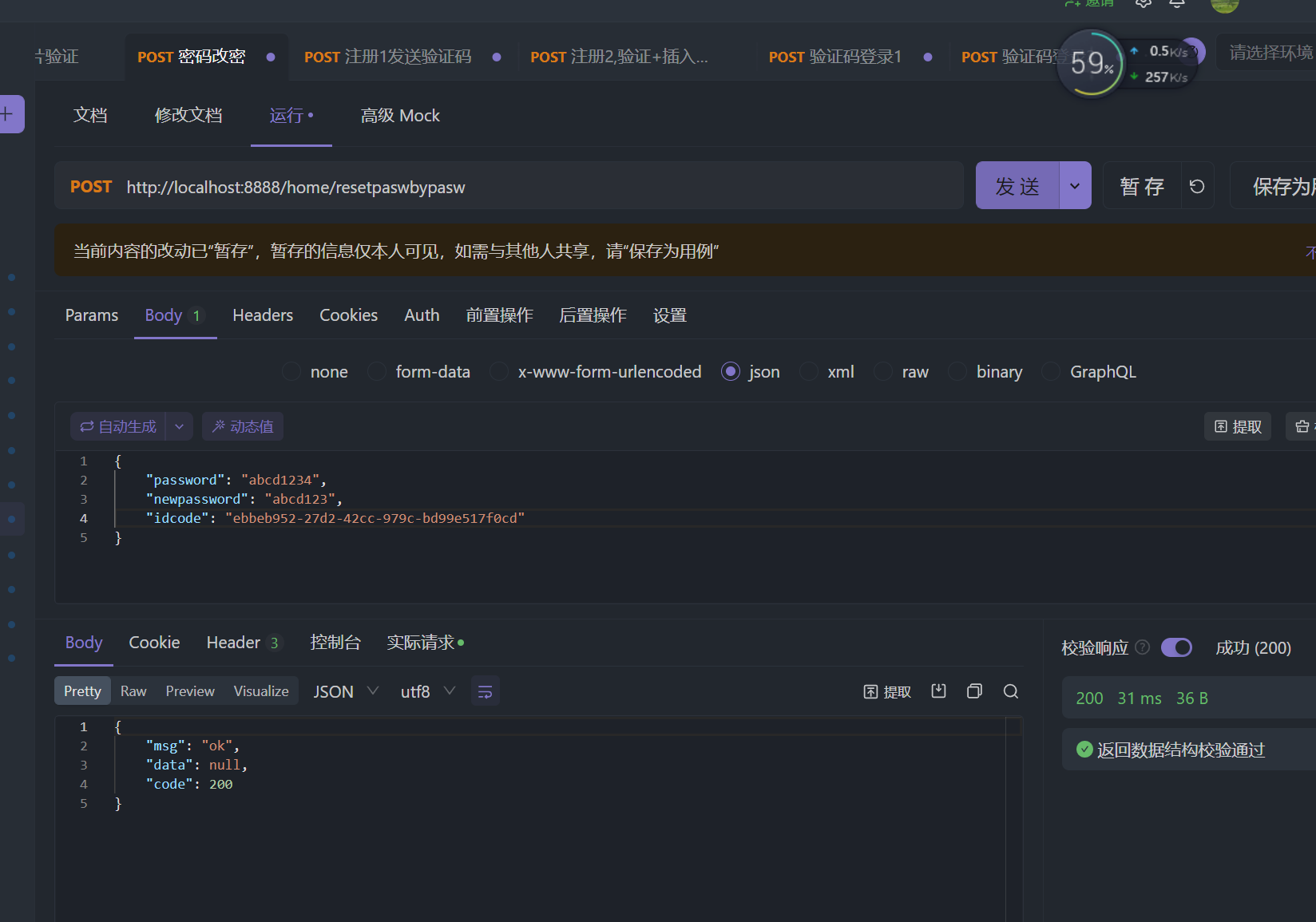Expand the 自动生成 dropdown arrow

pyautogui.click(x=179, y=426)
